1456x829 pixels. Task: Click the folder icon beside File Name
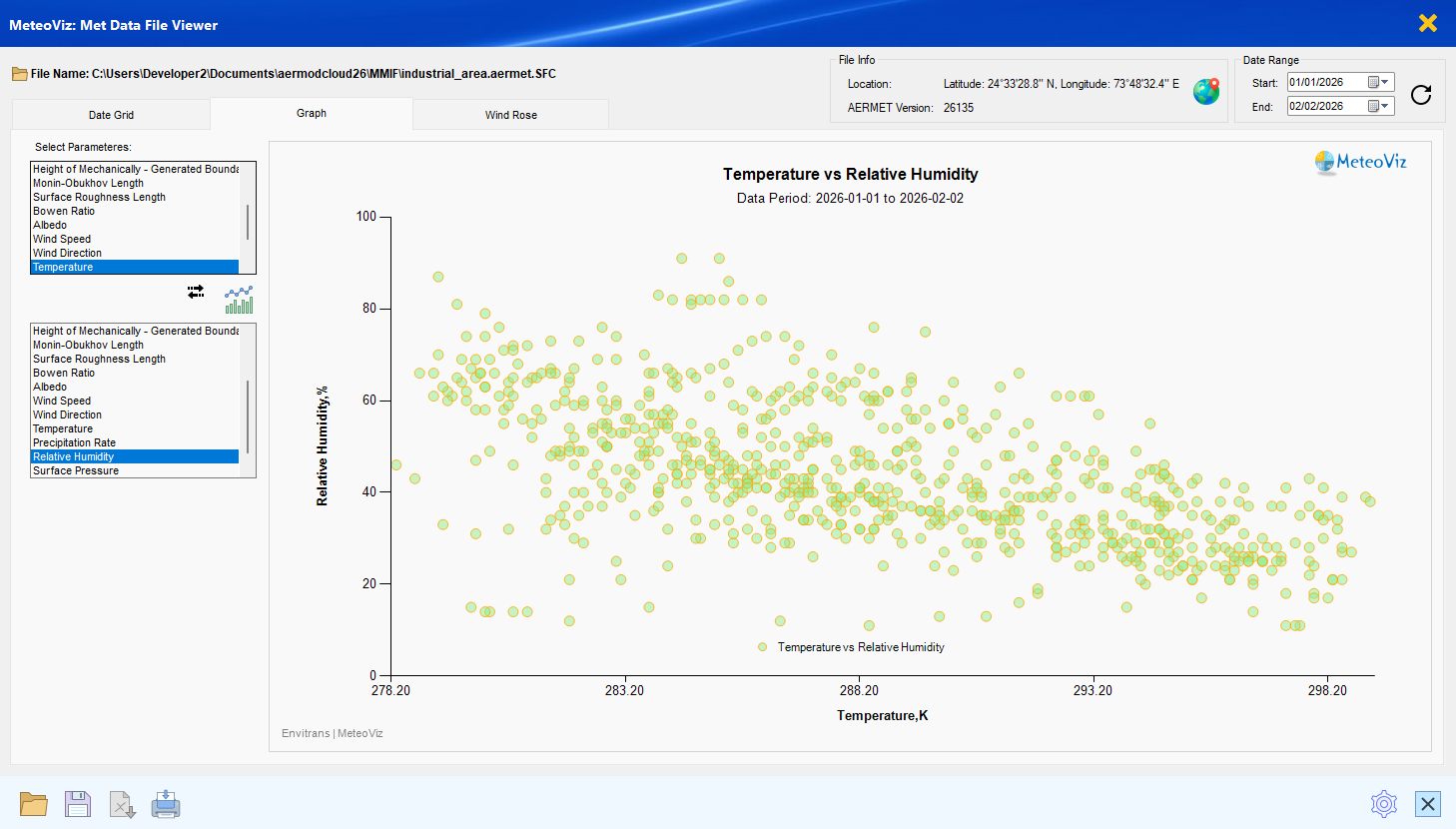pyautogui.click(x=19, y=74)
